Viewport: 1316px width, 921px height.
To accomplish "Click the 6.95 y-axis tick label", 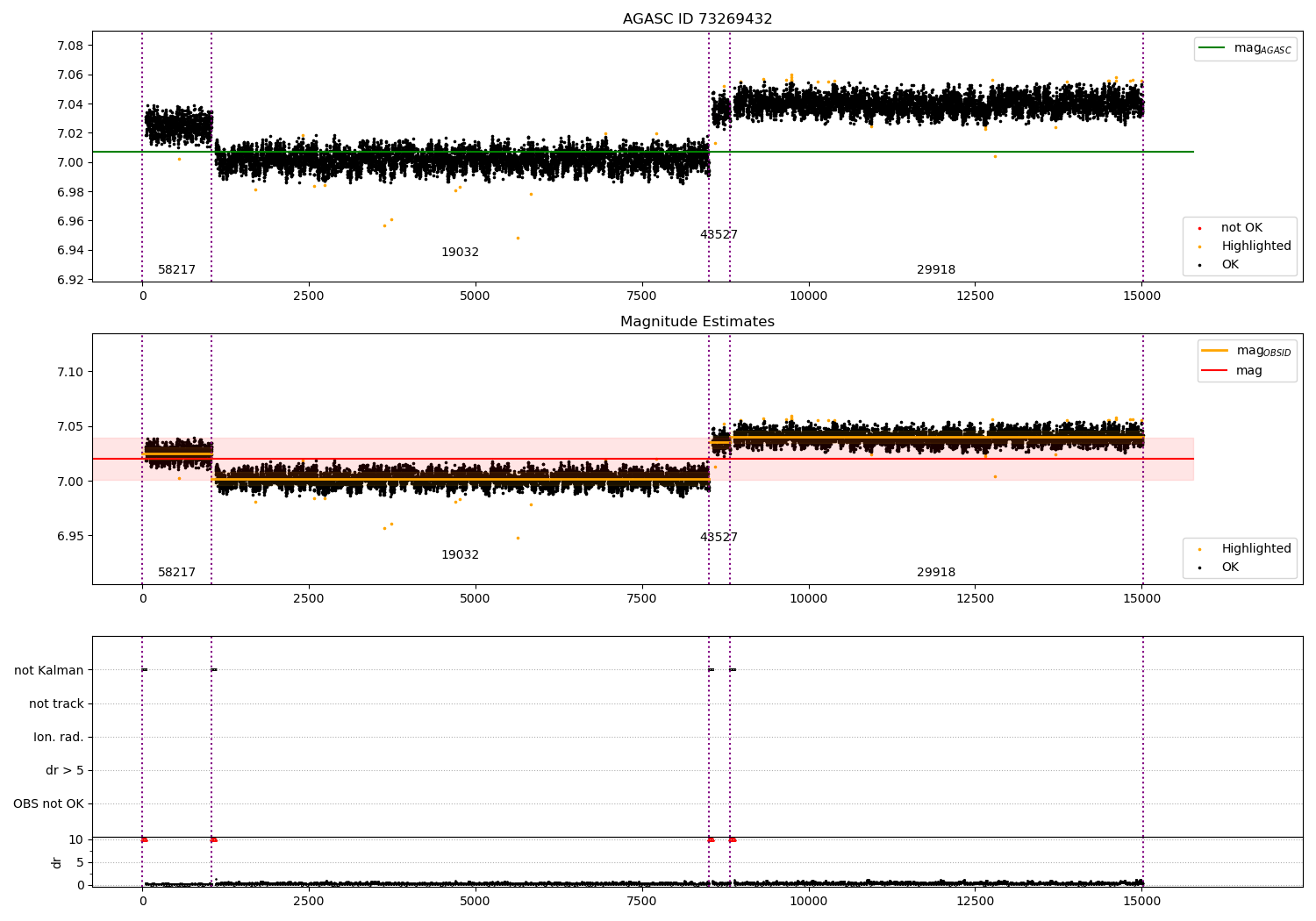I will [x=70, y=536].
